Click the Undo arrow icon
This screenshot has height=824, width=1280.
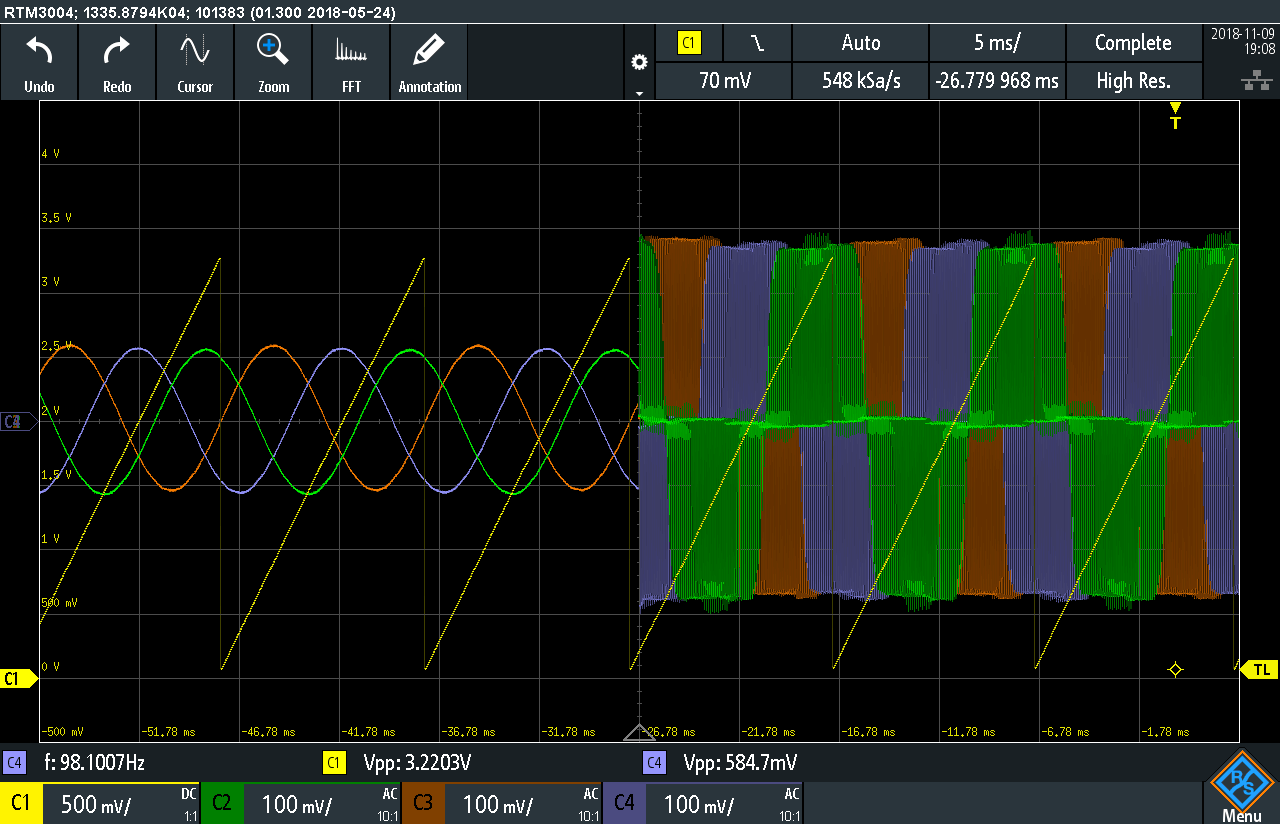tap(39, 51)
